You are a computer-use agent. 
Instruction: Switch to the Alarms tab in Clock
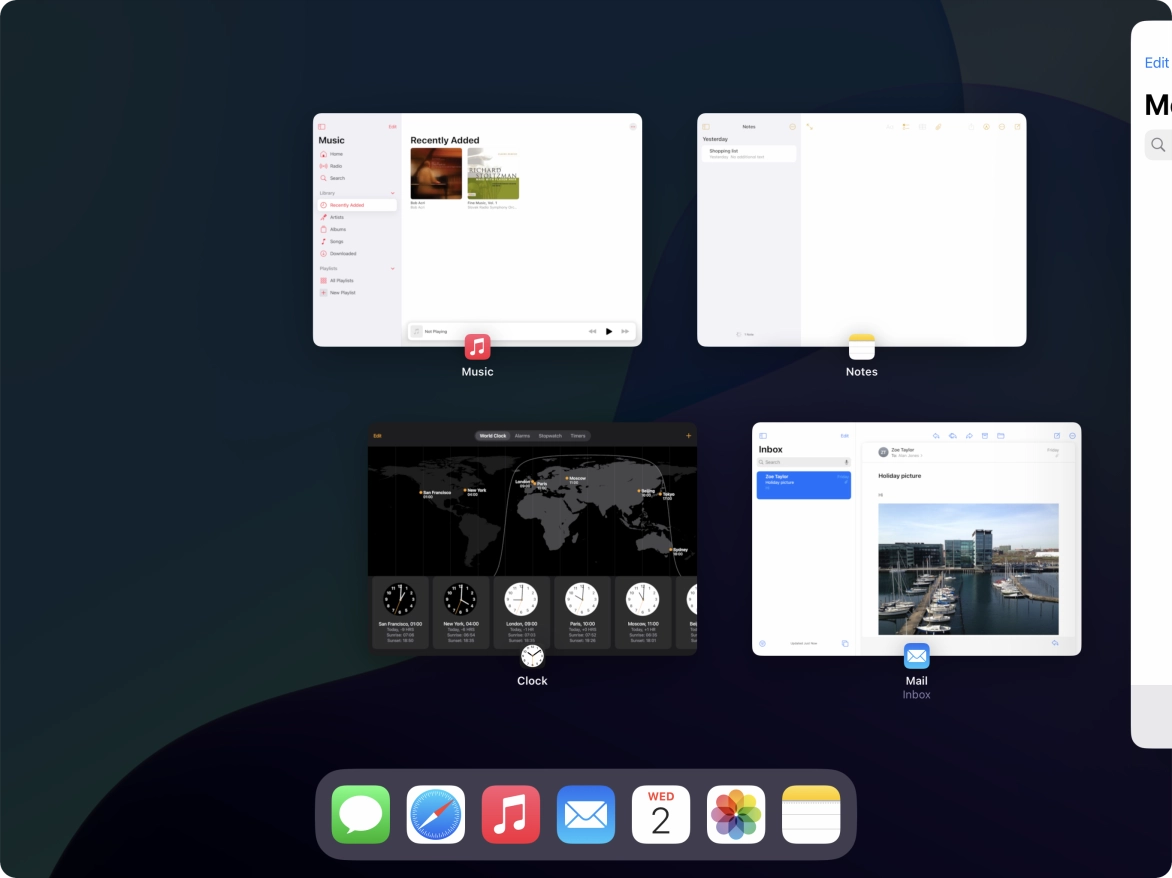coord(522,436)
